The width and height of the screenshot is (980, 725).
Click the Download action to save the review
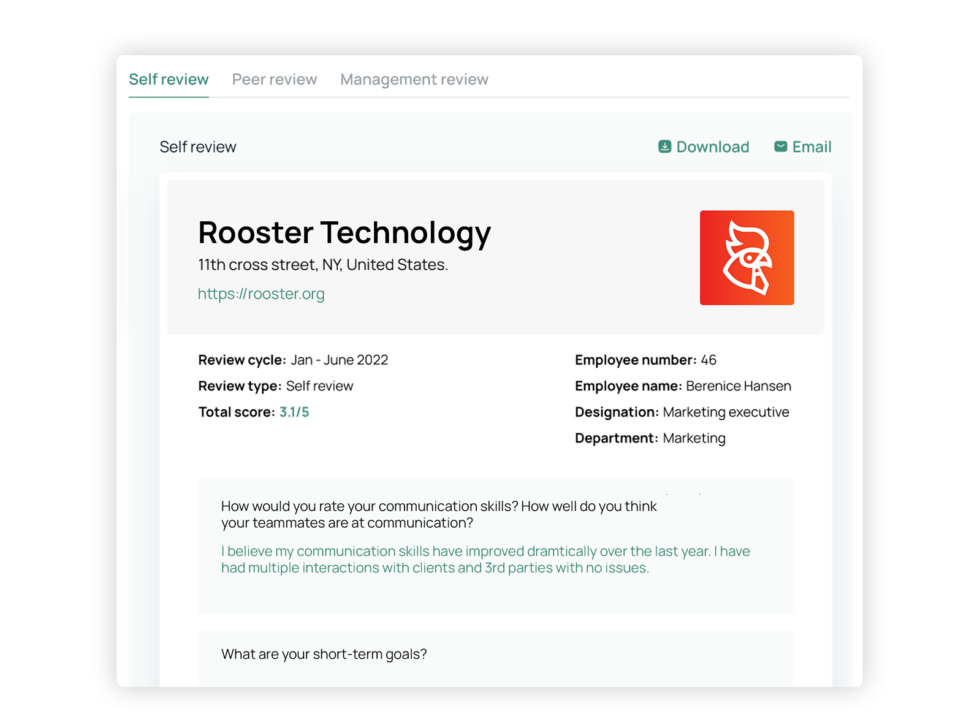point(712,146)
